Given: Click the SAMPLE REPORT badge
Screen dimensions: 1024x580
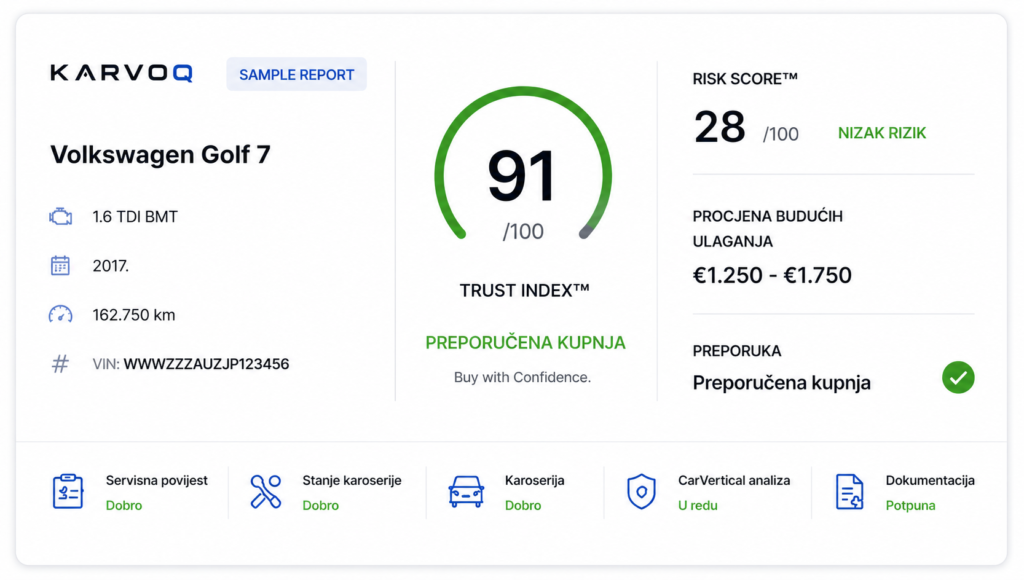Looking at the screenshot, I should [x=296, y=74].
